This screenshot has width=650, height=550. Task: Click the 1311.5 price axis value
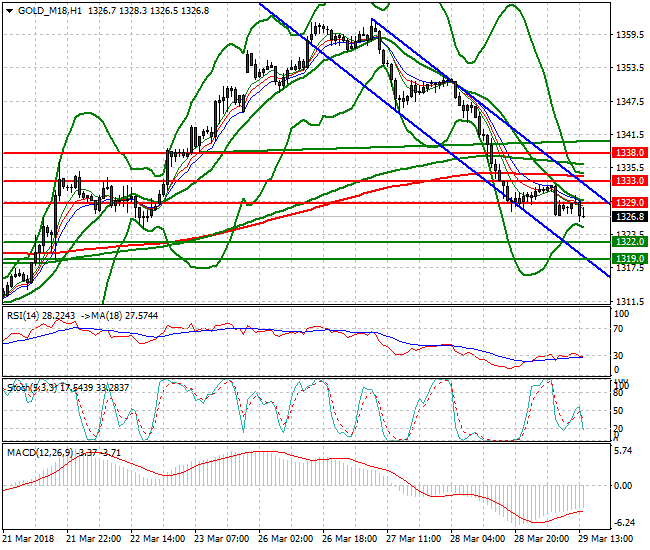[630, 301]
